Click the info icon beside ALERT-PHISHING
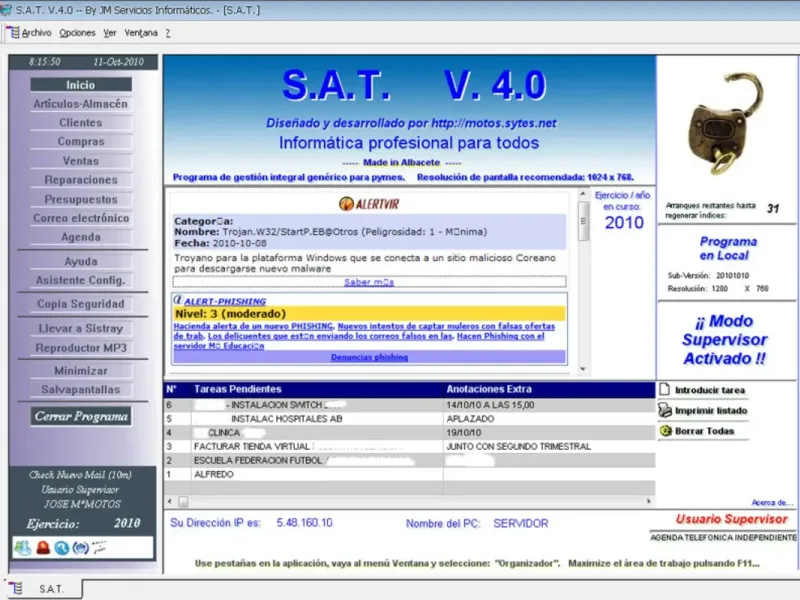The height and width of the screenshot is (600, 800). pos(178,300)
